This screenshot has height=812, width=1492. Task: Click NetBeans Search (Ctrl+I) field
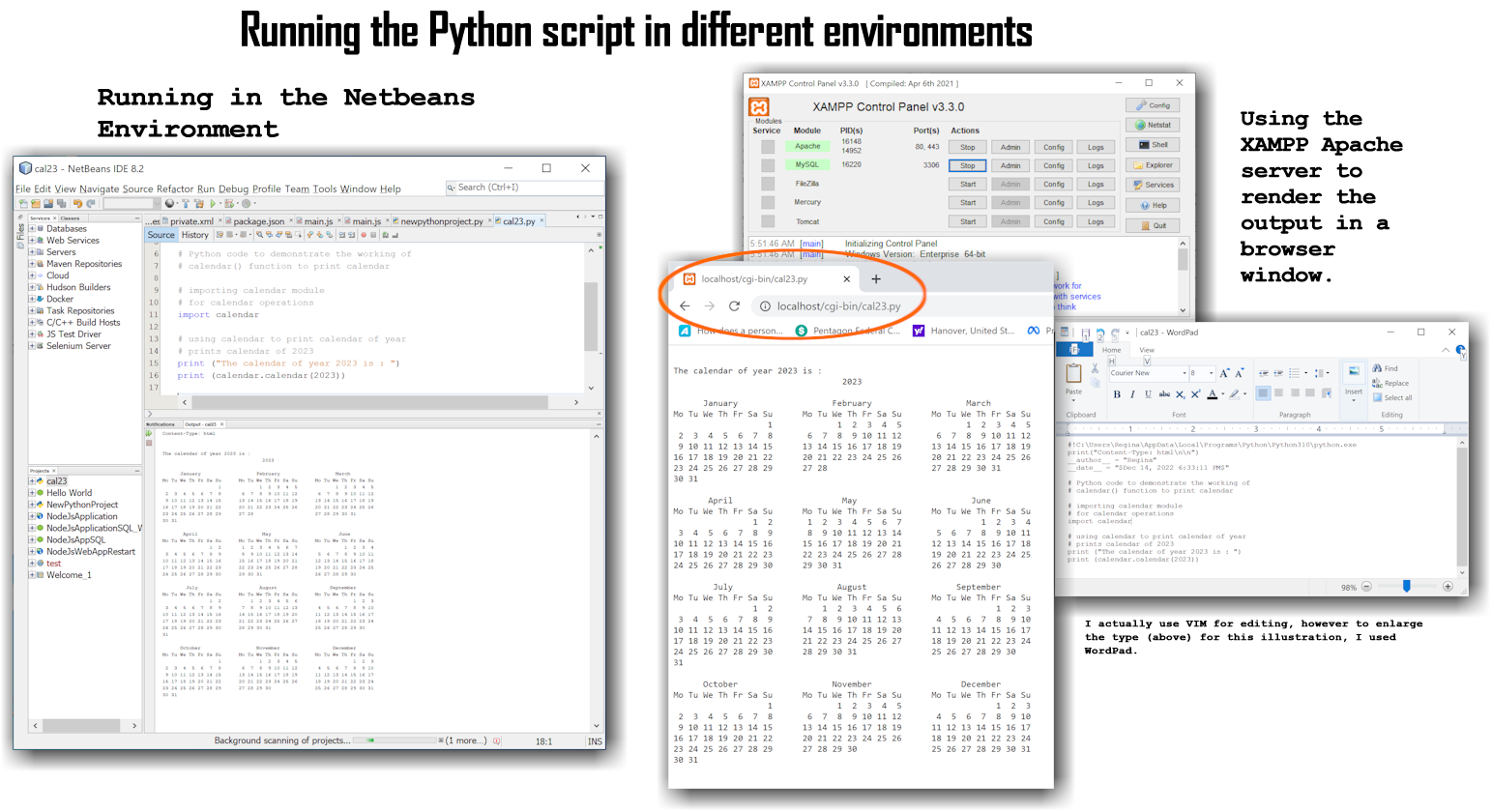524,188
